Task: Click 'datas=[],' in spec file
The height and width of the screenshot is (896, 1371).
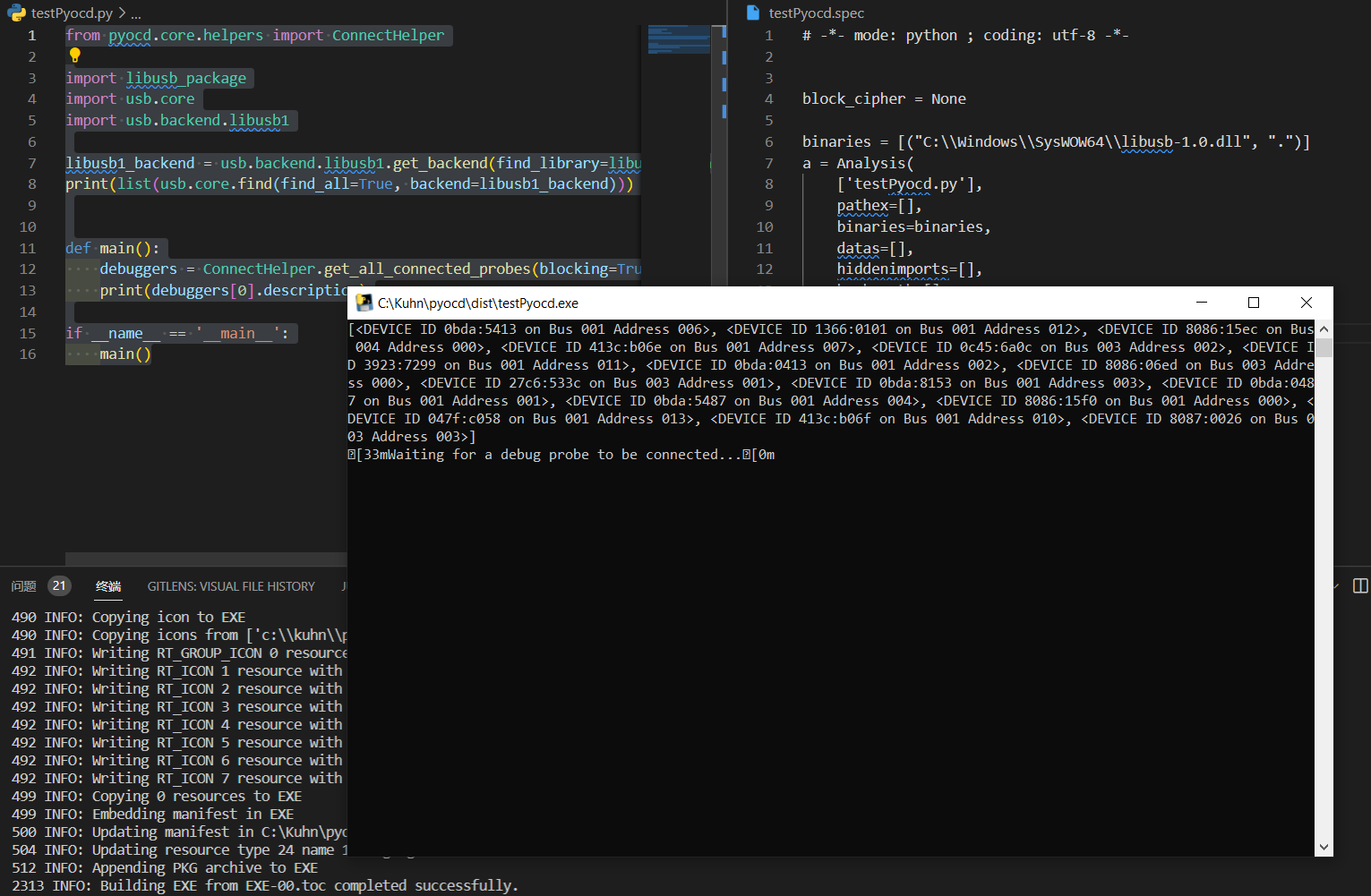Action: pos(875,249)
